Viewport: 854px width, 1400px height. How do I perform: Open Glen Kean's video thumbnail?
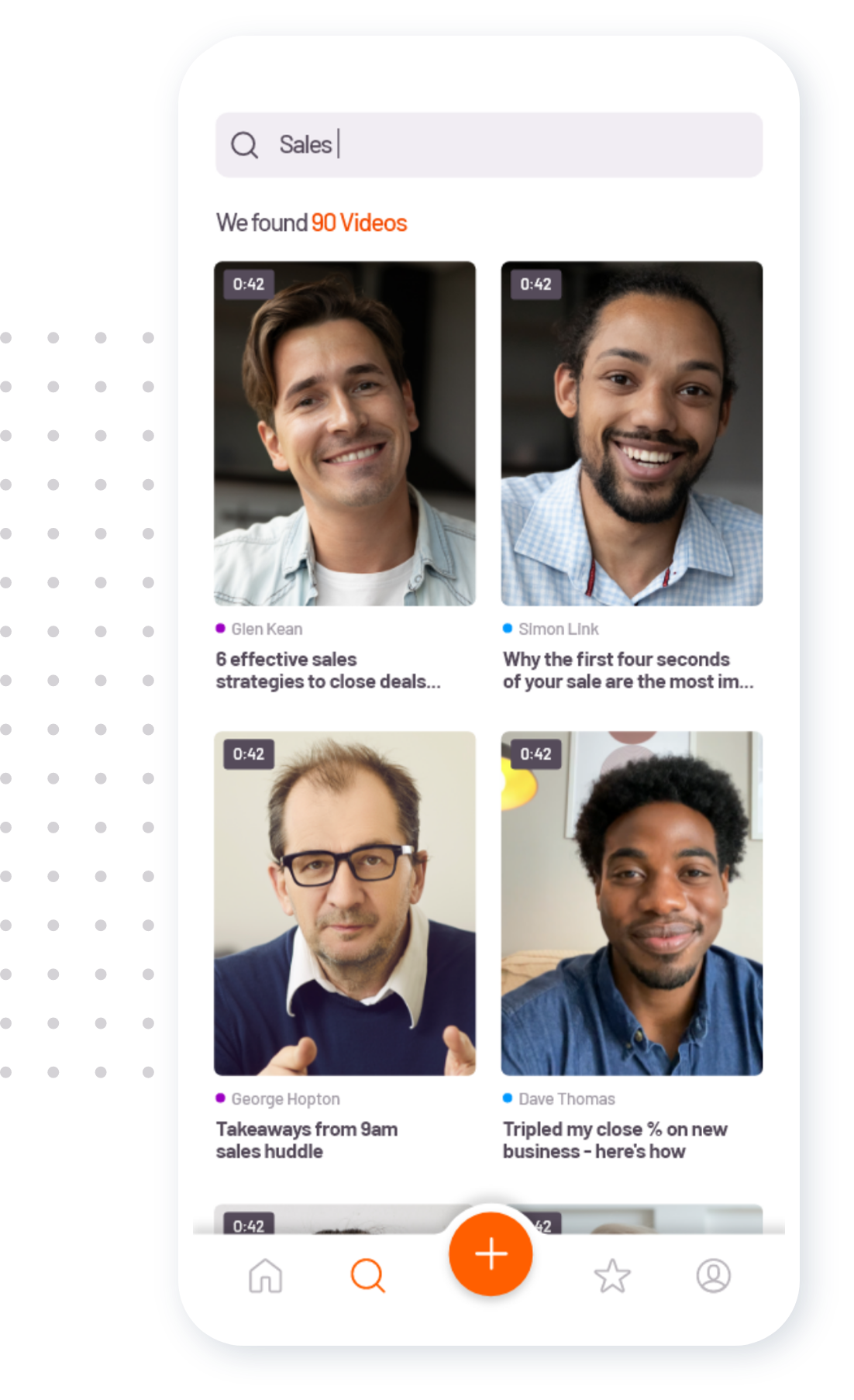(345, 433)
